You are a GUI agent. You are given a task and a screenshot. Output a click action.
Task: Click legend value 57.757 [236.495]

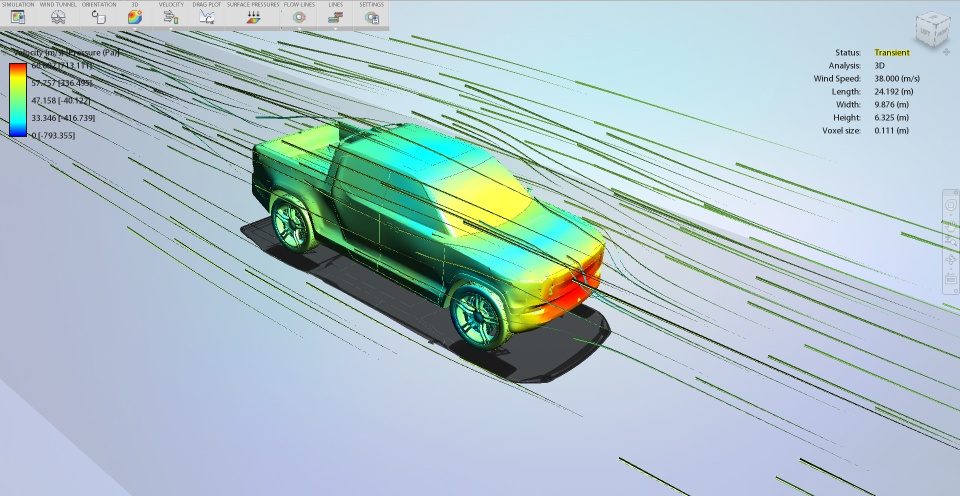pos(62,83)
